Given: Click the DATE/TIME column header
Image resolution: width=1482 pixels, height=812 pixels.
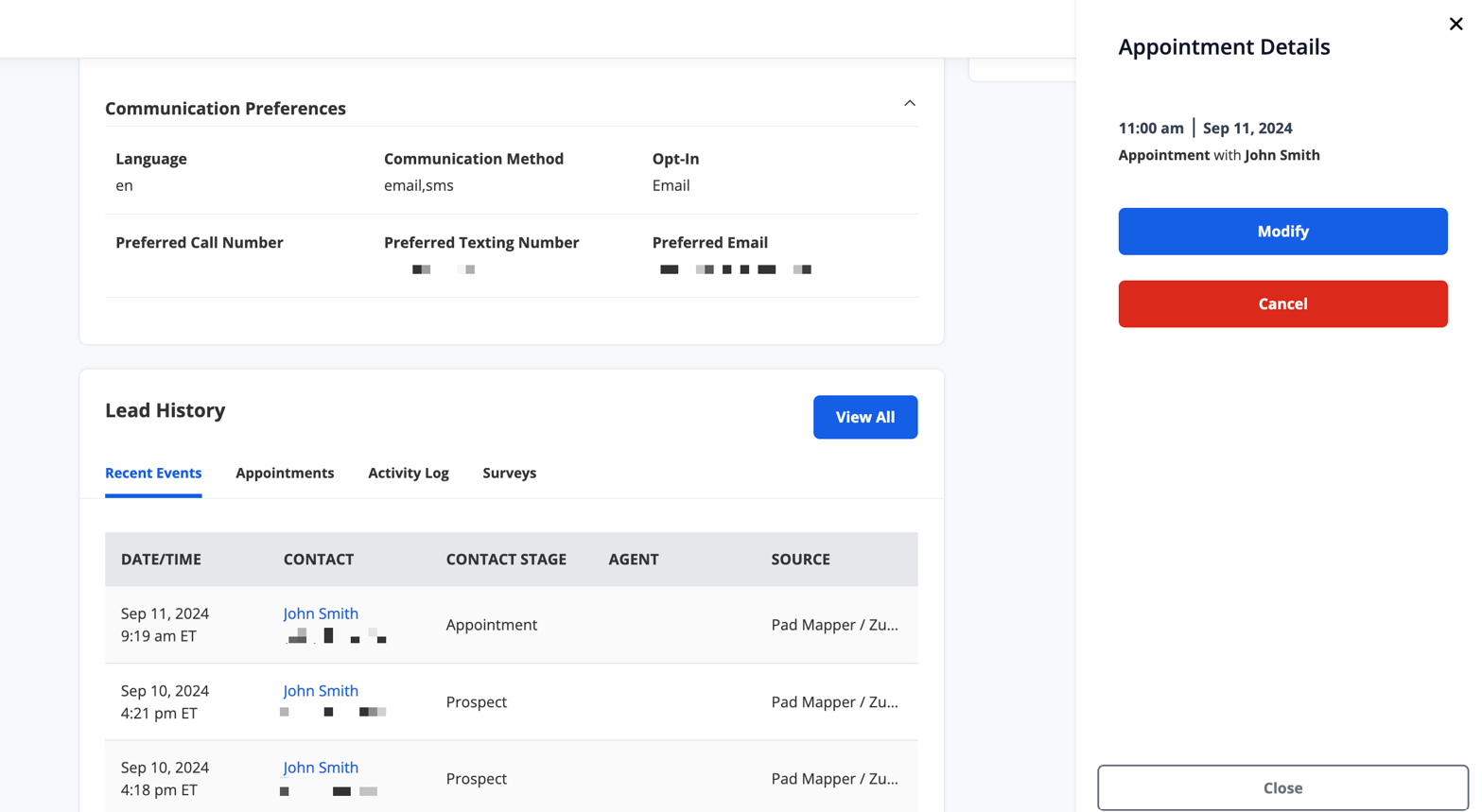Looking at the screenshot, I should pos(161,559).
